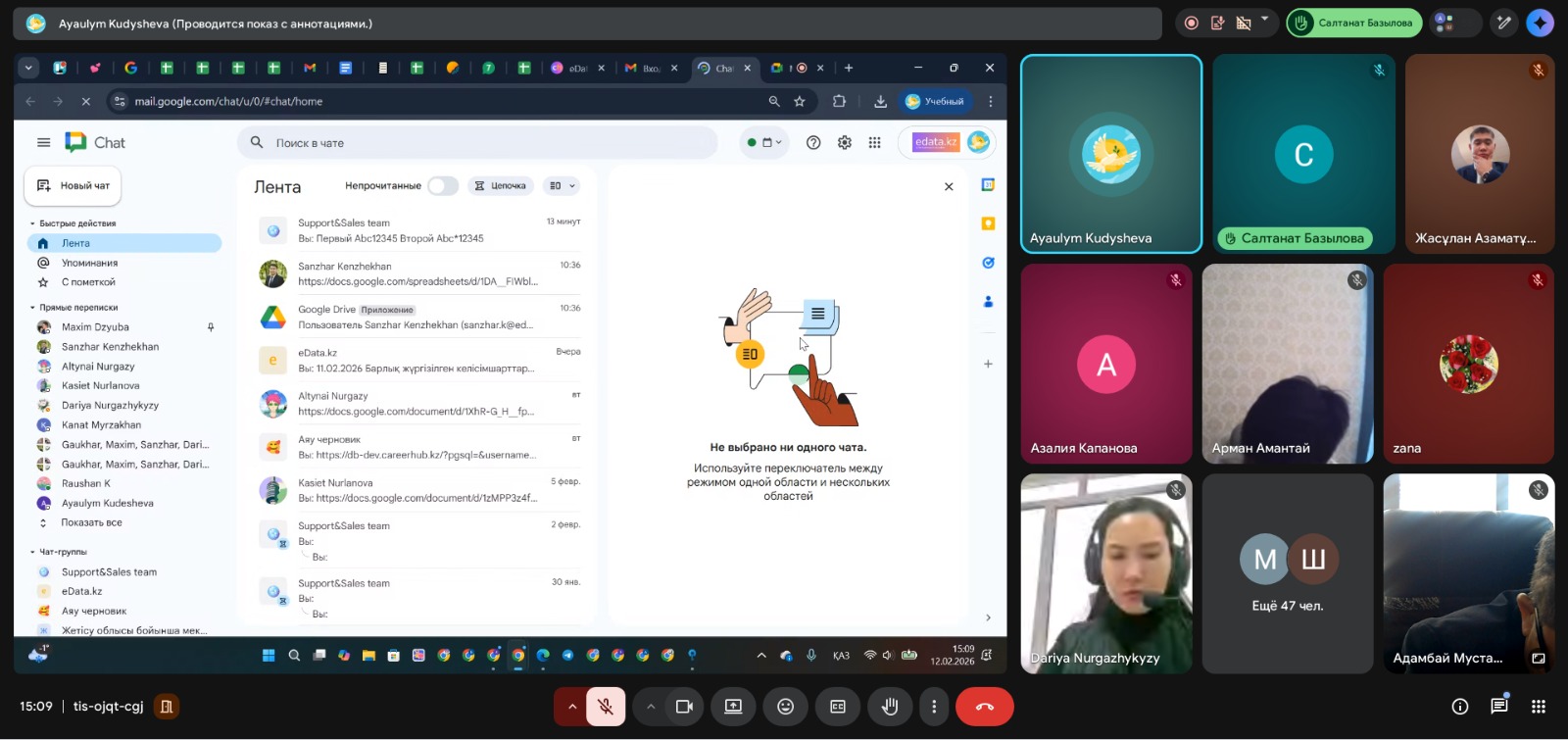Image resolution: width=1568 pixels, height=740 pixels.
Task: Turn on the camera button
Action: [x=684, y=707]
